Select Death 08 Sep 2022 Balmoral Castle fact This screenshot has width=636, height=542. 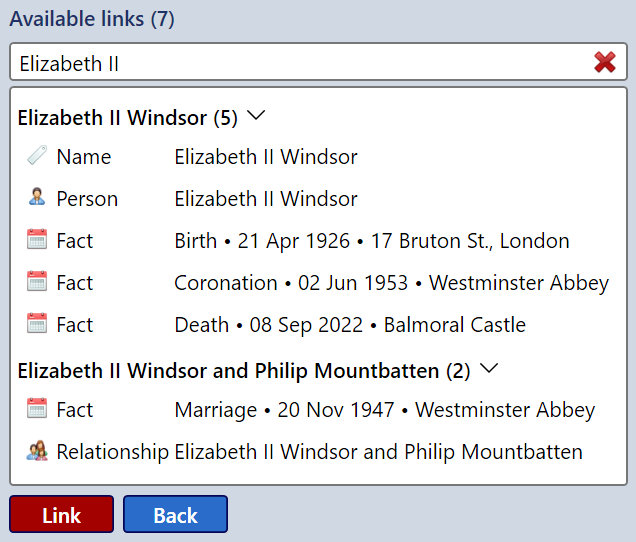coord(350,325)
